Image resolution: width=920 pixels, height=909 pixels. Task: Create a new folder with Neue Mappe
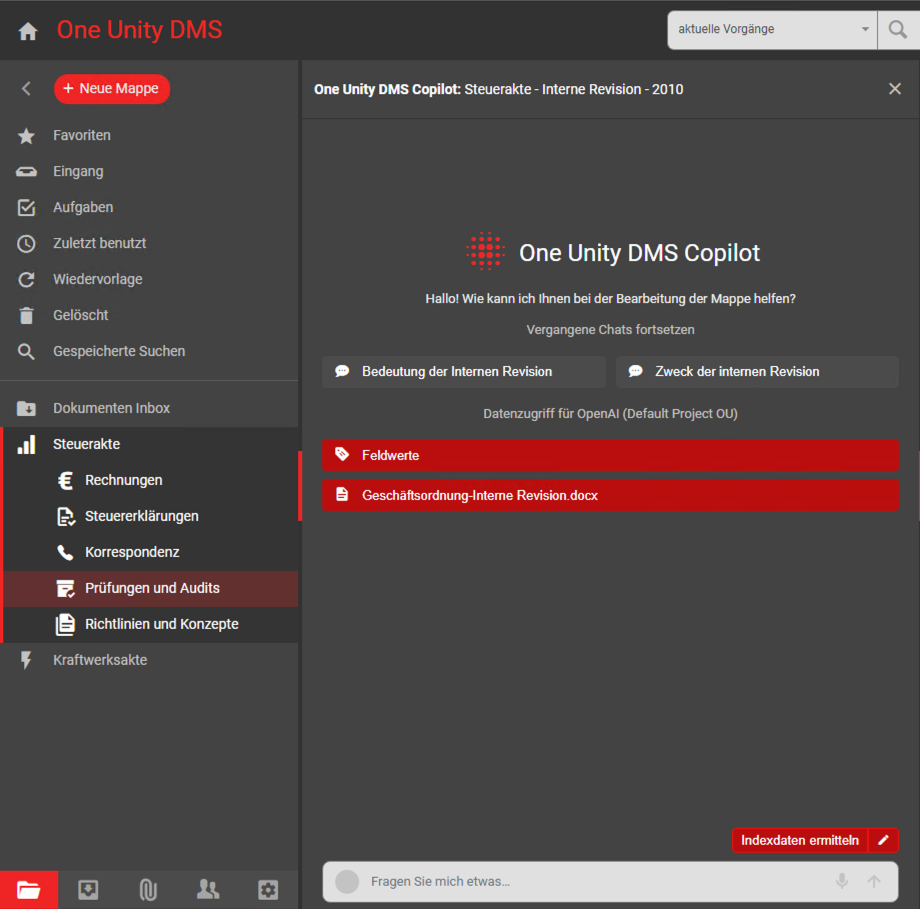[x=112, y=89]
